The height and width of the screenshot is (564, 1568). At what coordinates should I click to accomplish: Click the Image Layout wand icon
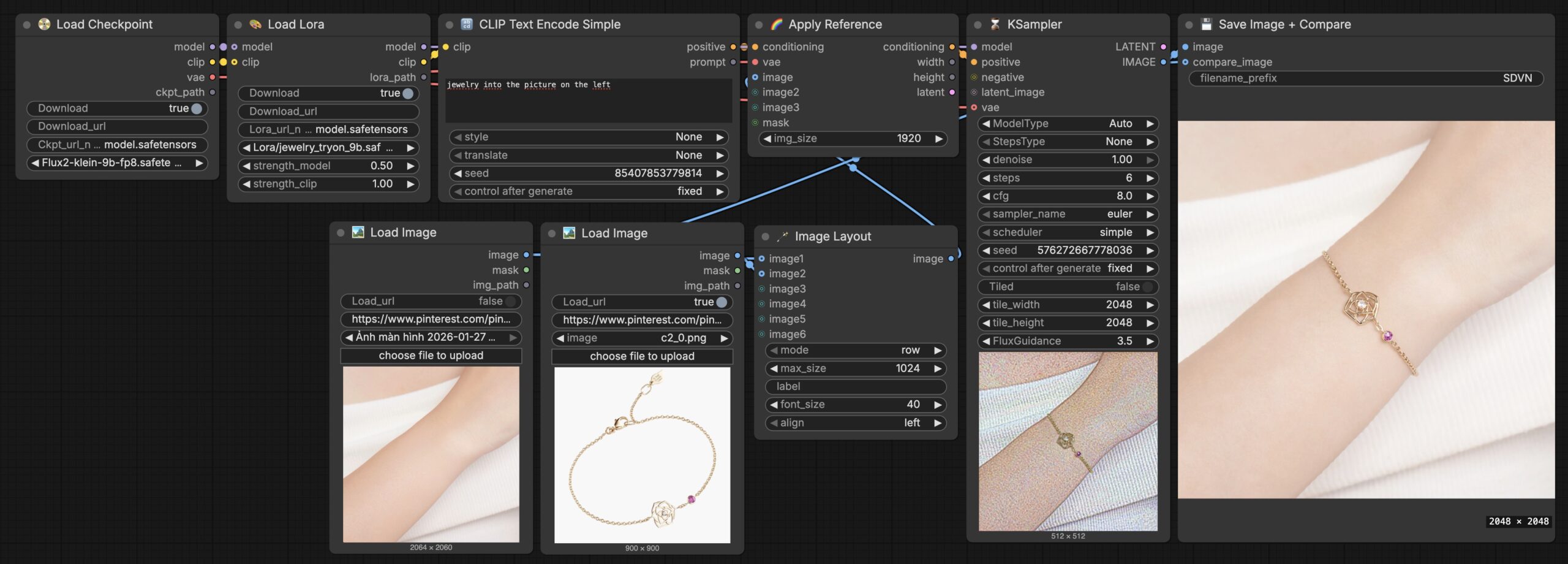[x=782, y=237]
